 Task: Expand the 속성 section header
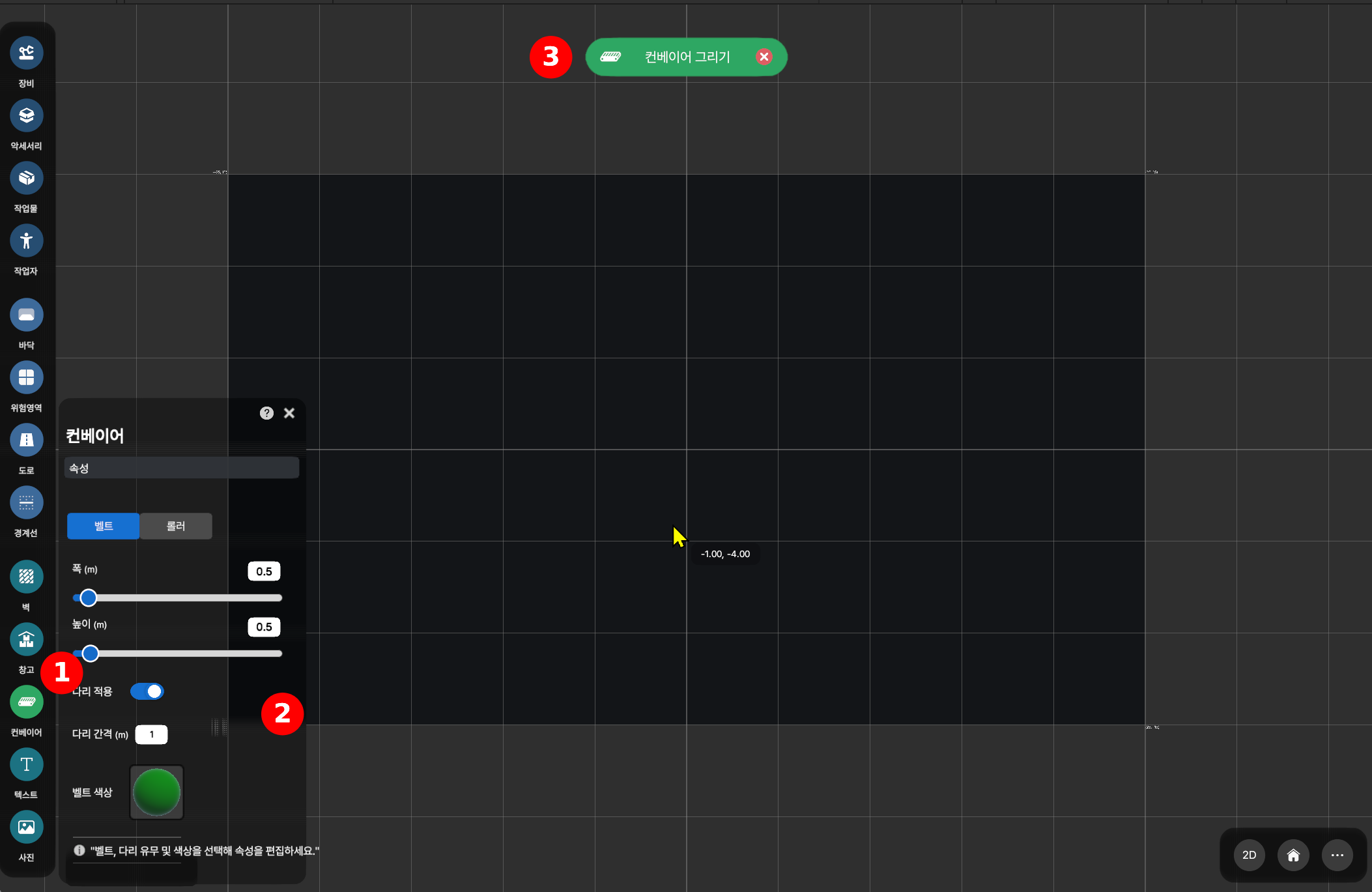181,468
